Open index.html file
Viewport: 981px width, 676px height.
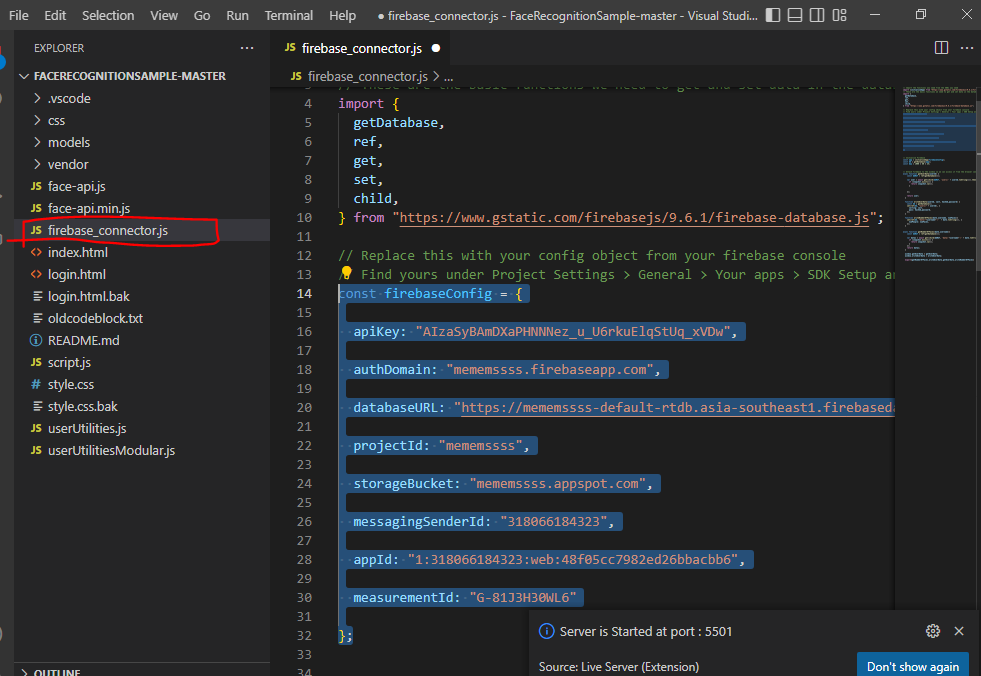coord(142,252)
